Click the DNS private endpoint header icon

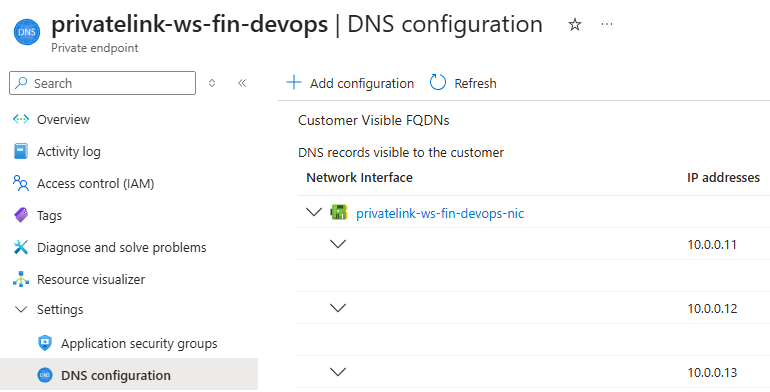27,31
